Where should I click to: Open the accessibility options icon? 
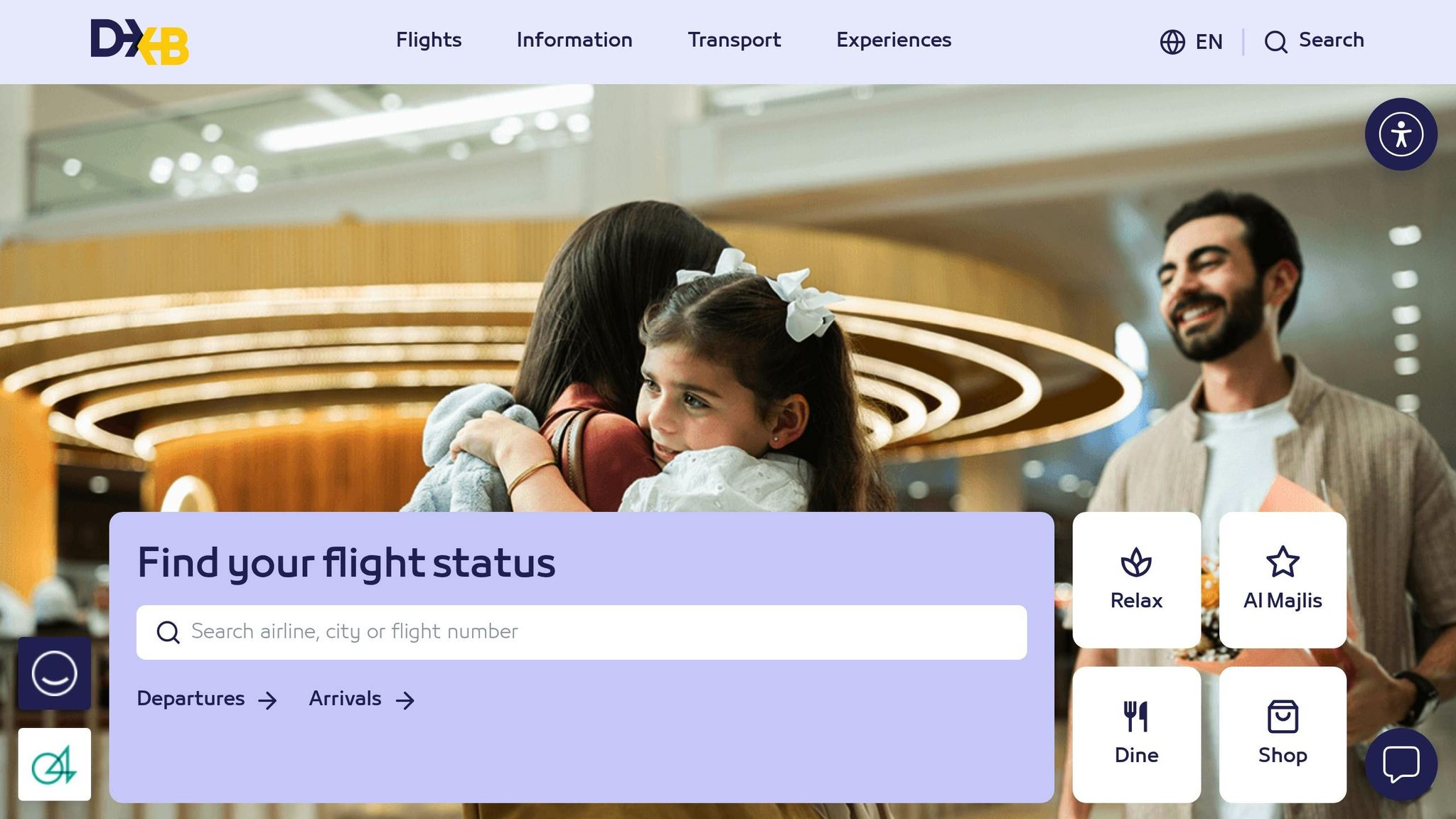pos(1401,134)
